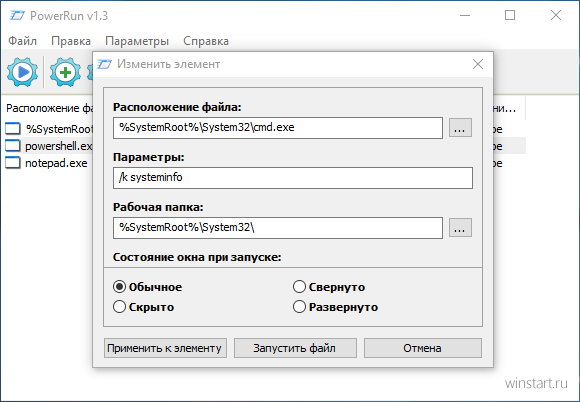Select the Свернуто radio button
The image size is (580, 402).
tap(299, 287)
